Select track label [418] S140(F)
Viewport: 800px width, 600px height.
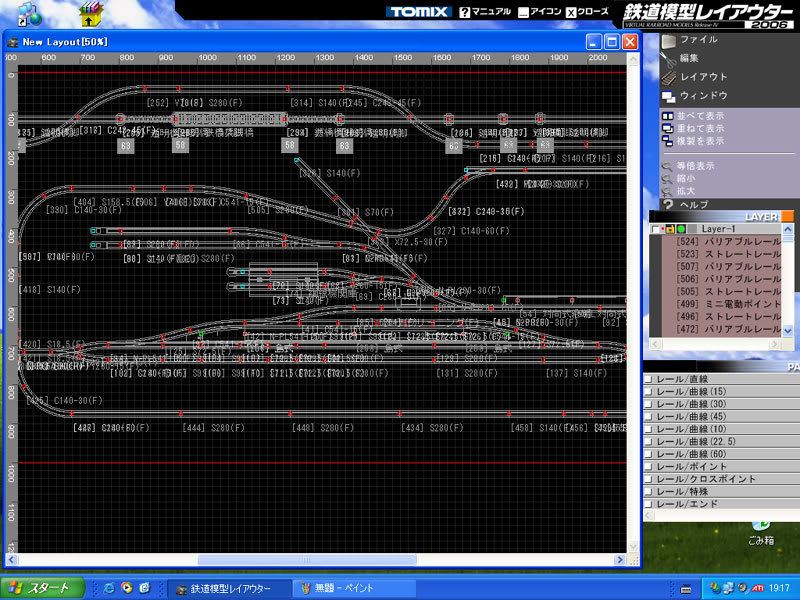click(x=50, y=290)
